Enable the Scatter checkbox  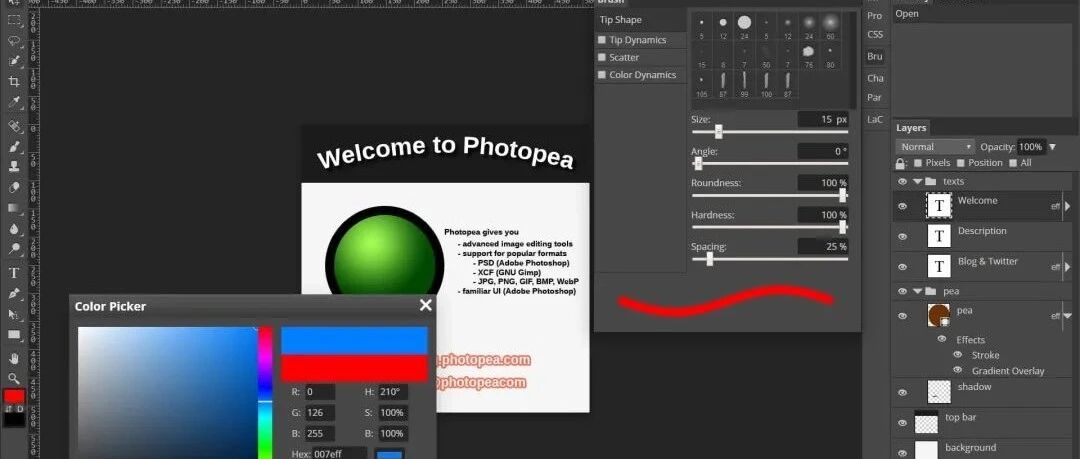pyautogui.click(x=602, y=57)
